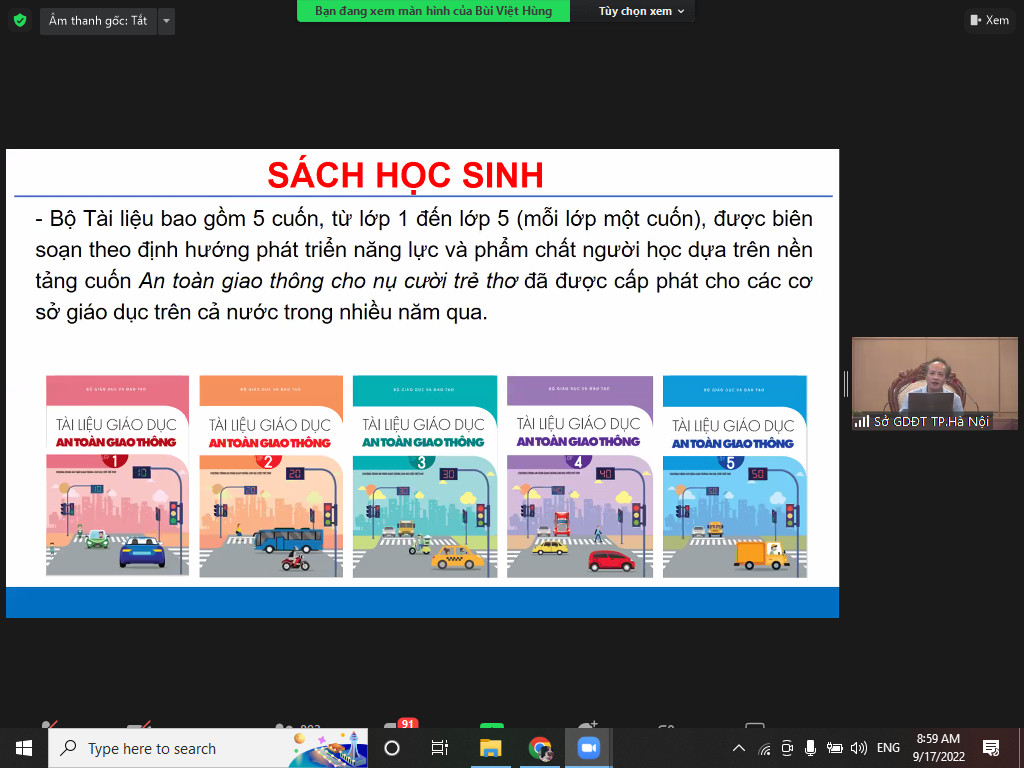Open the Windows notification center icon

(x=991, y=748)
